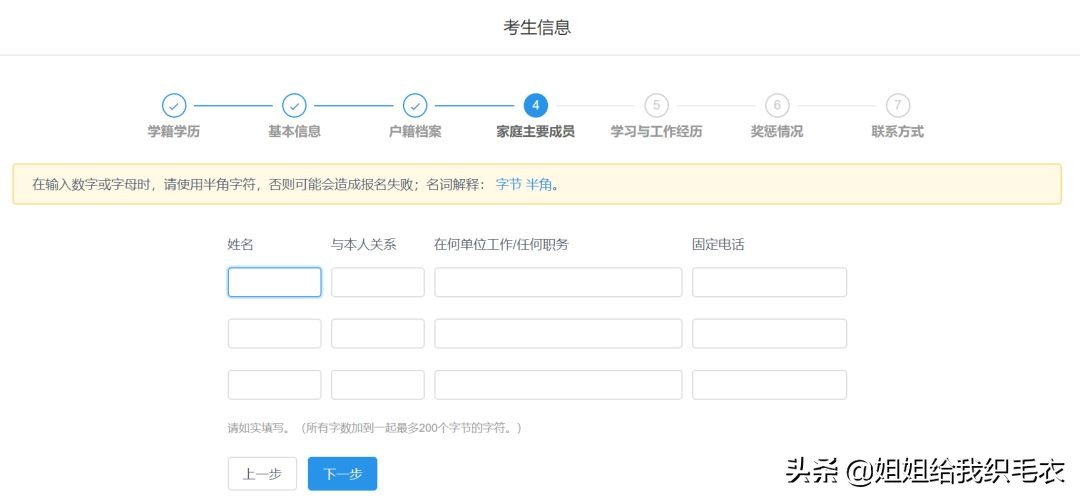Image resolution: width=1080 pixels, height=500 pixels.
Task: Select the active step 4 circle
Action: coord(536,105)
